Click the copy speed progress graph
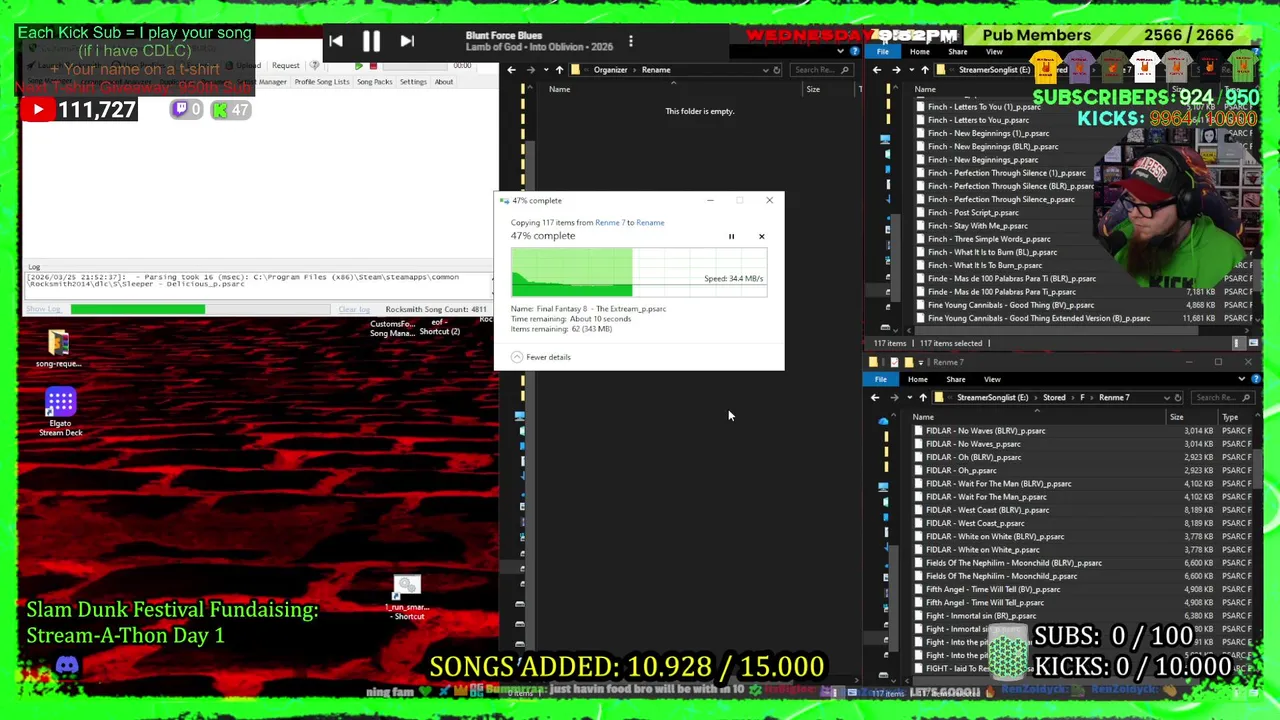 pos(639,273)
